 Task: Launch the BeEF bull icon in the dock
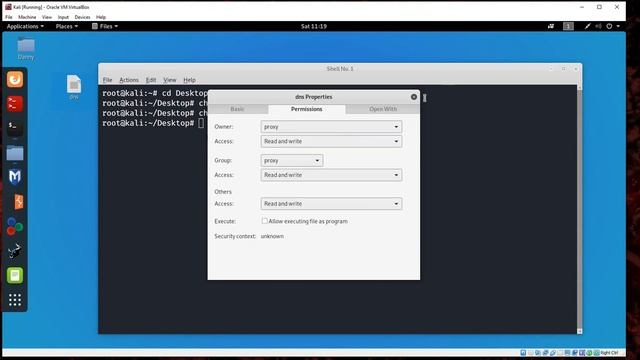coord(15,251)
